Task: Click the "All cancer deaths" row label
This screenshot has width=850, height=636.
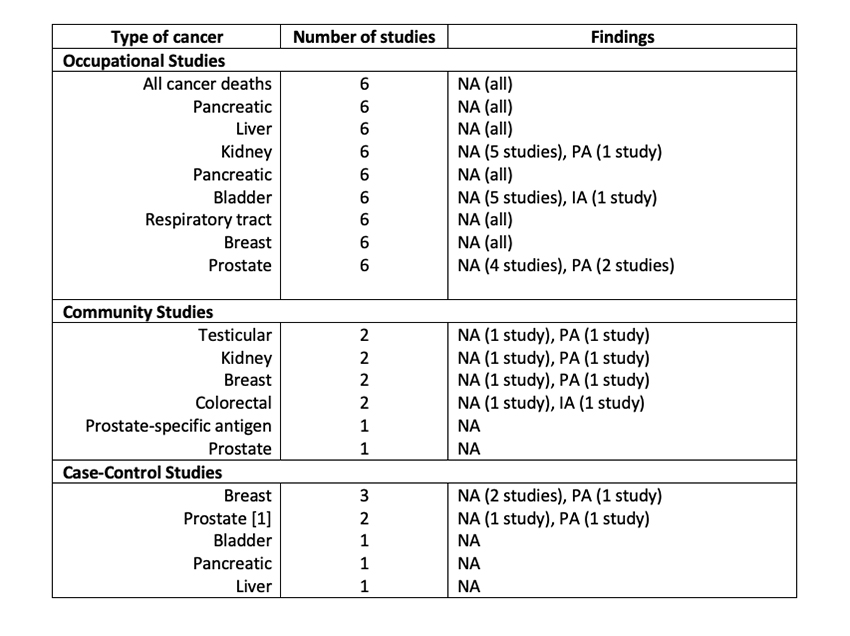Action: coord(207,83)
